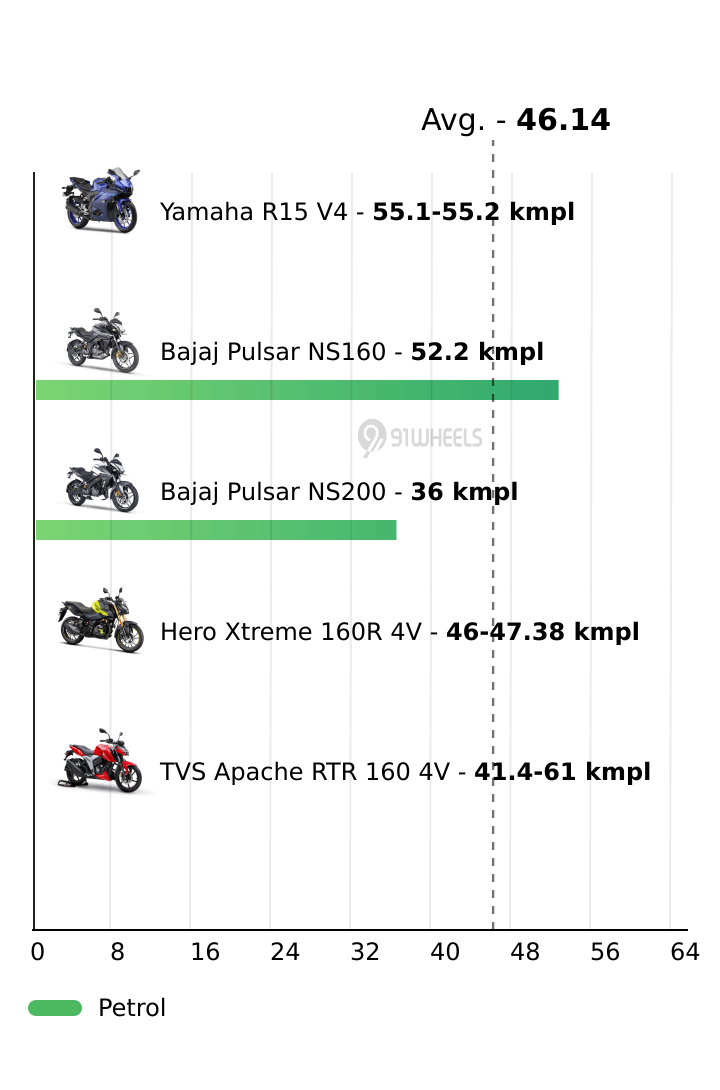Click the Bajaj Pulsar NS160 52.2 kmpl label

click(352, 352)
